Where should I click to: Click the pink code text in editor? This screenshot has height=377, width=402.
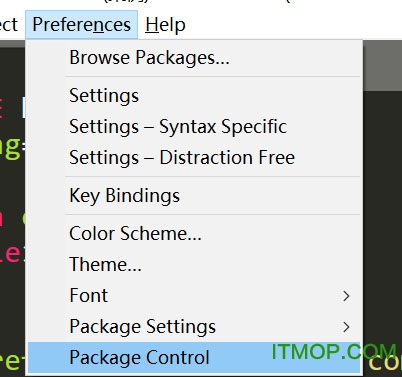[x=11, y=254]
